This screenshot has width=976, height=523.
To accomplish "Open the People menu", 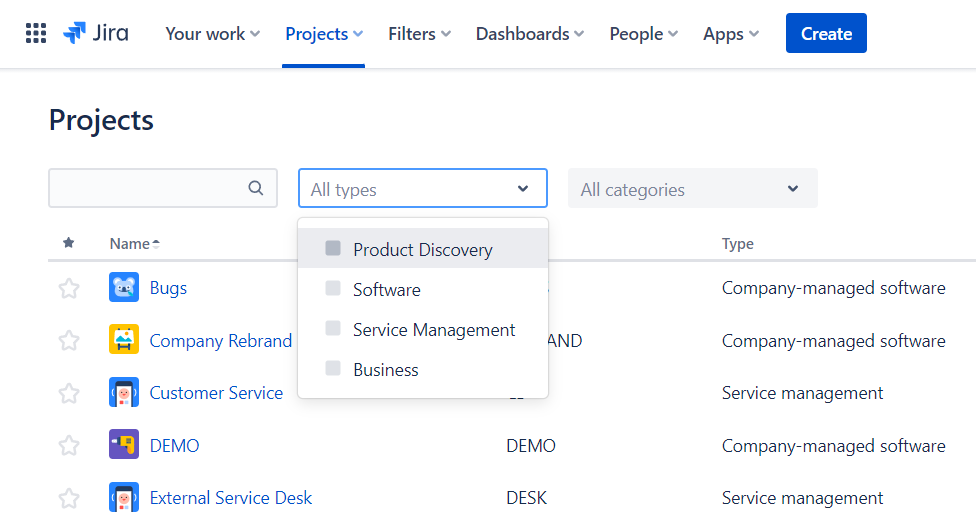I will (644, 34).
